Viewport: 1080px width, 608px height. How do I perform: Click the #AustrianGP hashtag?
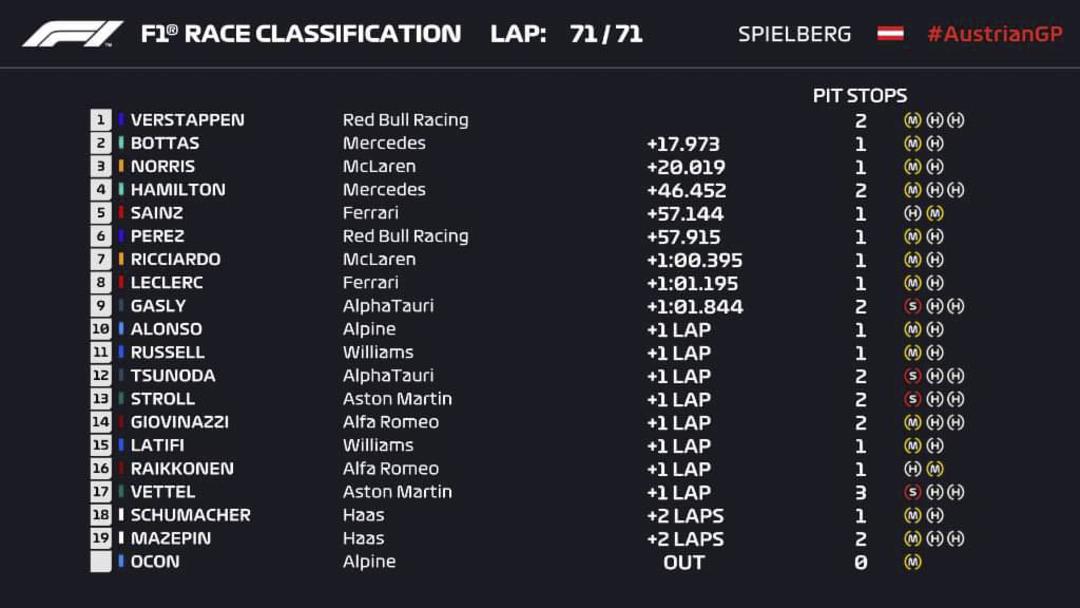click(x=995, y=34)
